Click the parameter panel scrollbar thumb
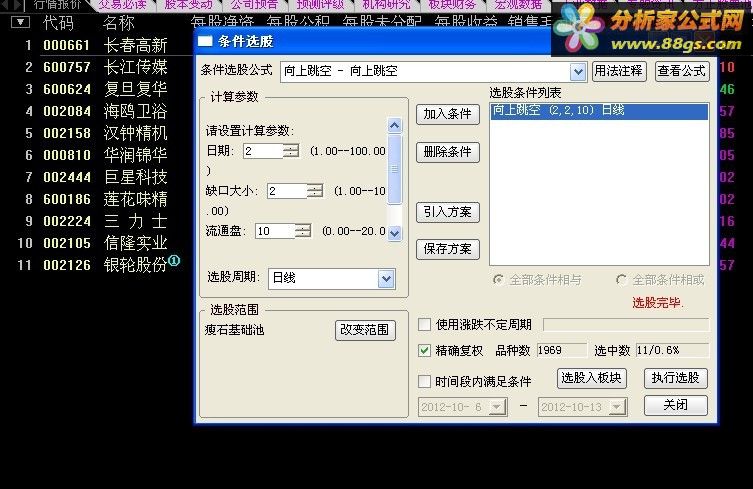Viewport: 753px width, 489px height. 394,169
